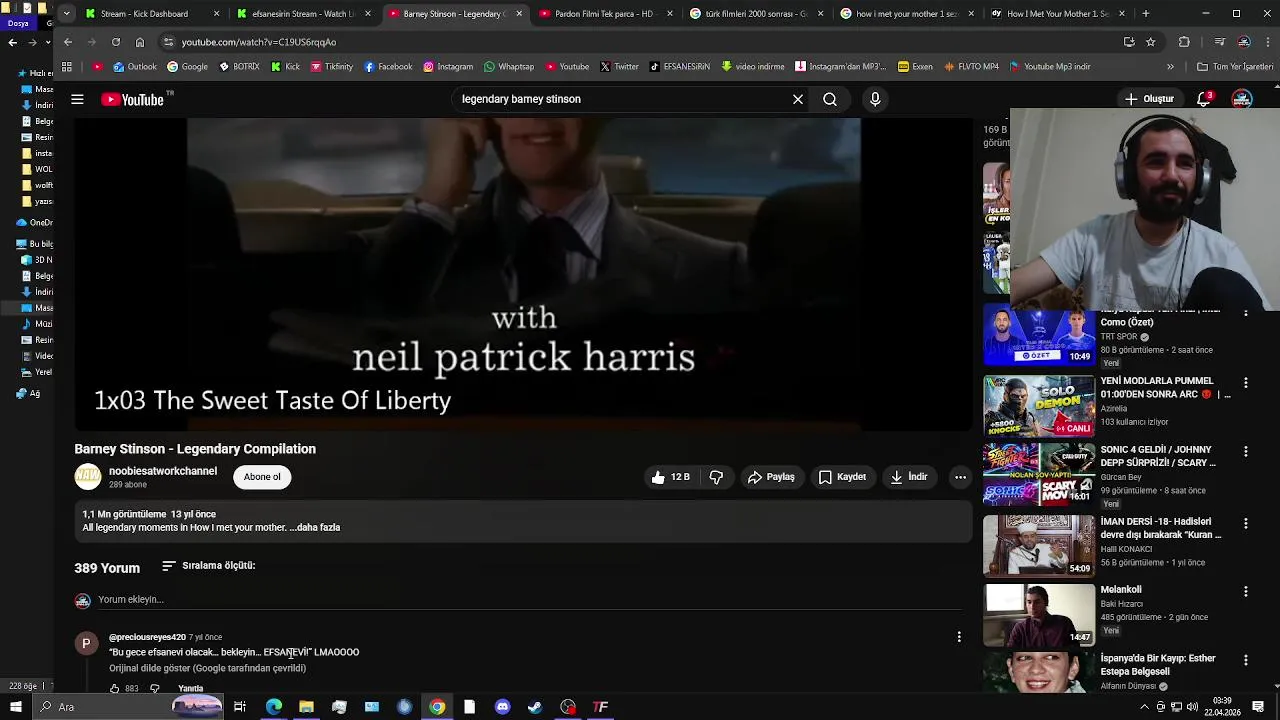Like the video with thumbs up

(x=671, y=477)
